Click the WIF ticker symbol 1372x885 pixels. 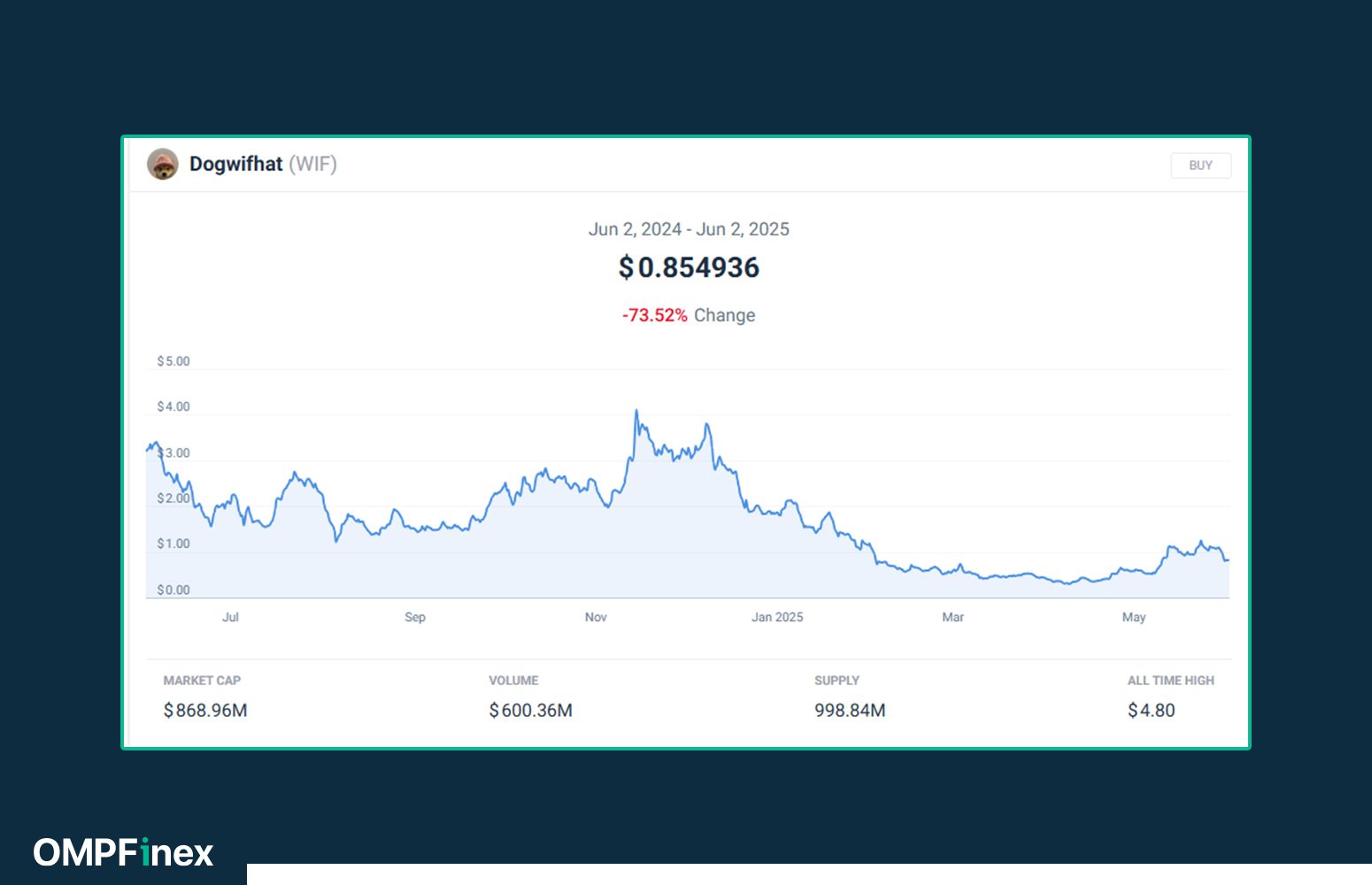coord(314,164)
